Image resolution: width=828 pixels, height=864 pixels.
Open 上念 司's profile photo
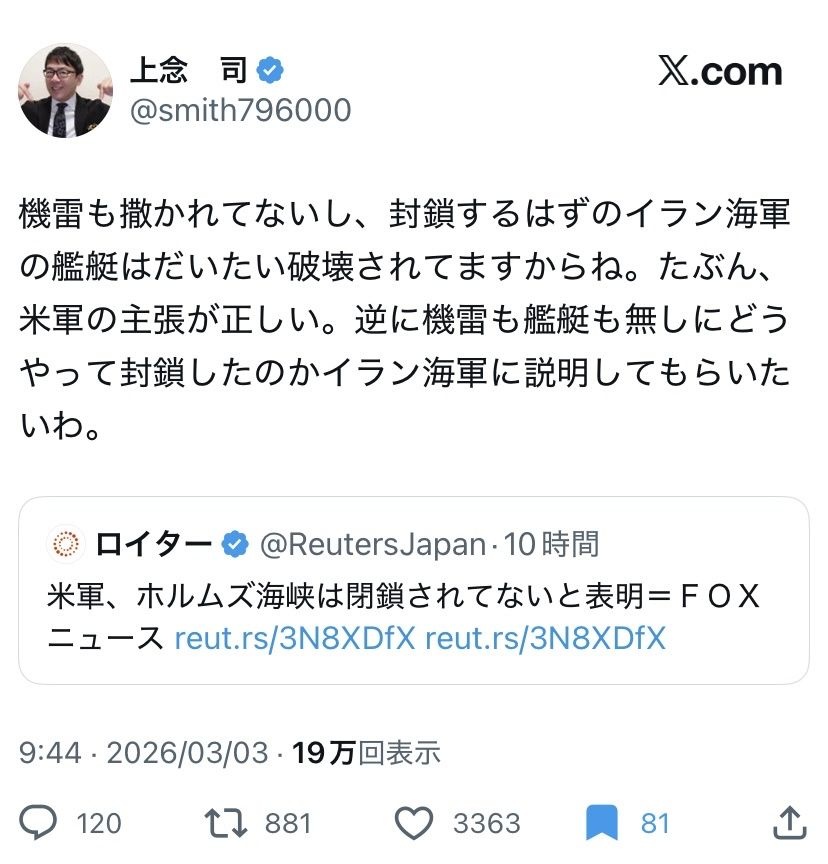tap(65, 90)
